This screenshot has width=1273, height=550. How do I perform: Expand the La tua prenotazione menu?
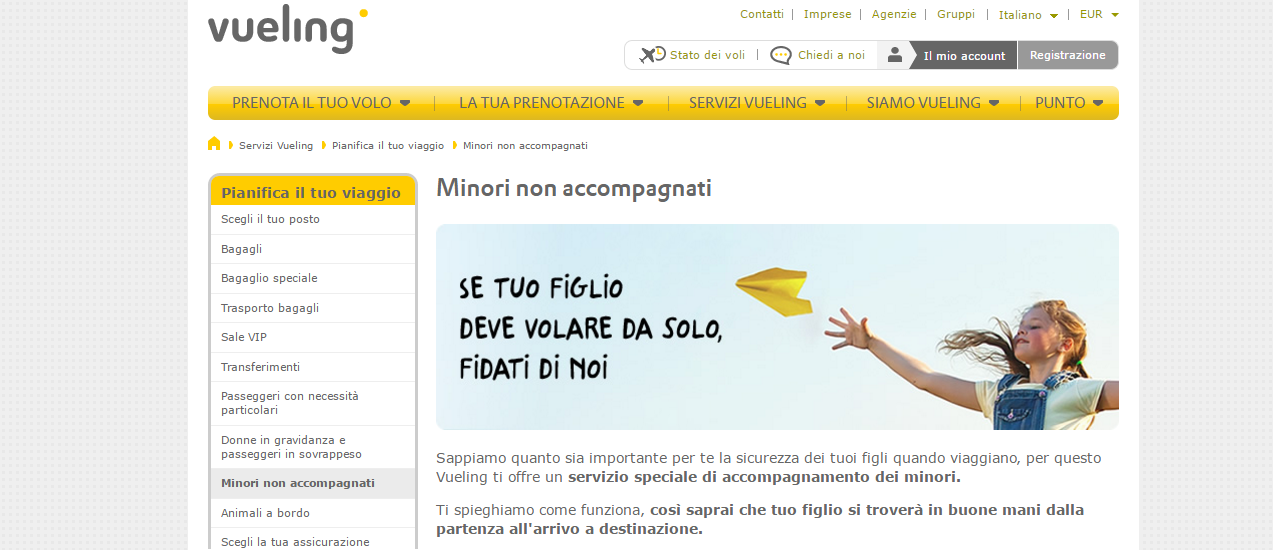pyautogui.click(x=551, y=102)
